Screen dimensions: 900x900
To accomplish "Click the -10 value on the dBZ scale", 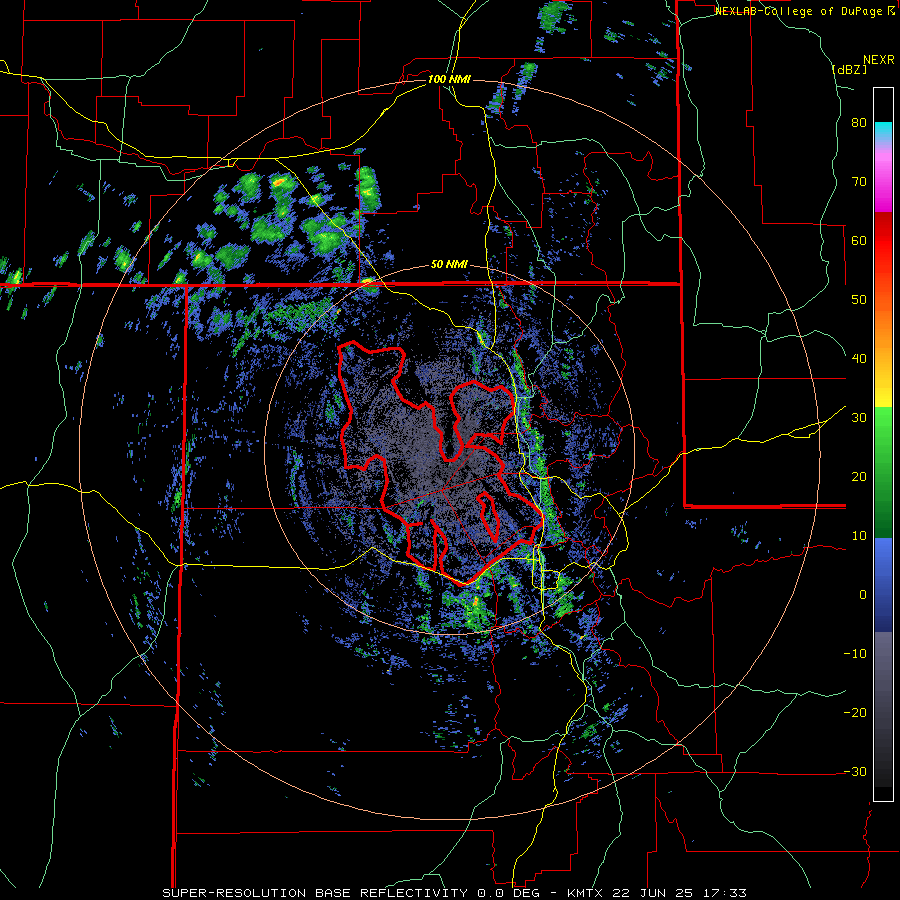I will tap(855, 653).
